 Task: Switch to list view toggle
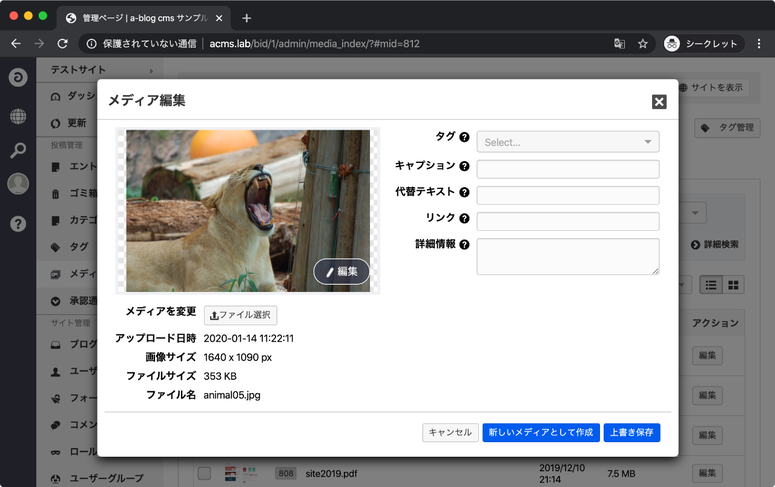click(x=711, y=285)
